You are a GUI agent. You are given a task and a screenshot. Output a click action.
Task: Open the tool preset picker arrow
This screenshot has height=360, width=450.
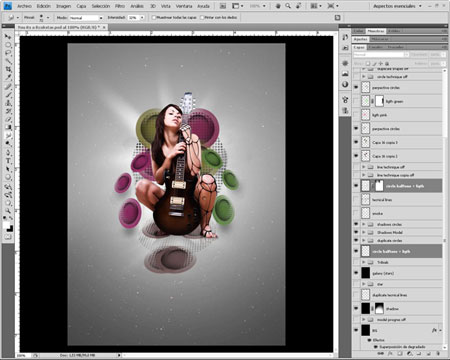[17, 18]
